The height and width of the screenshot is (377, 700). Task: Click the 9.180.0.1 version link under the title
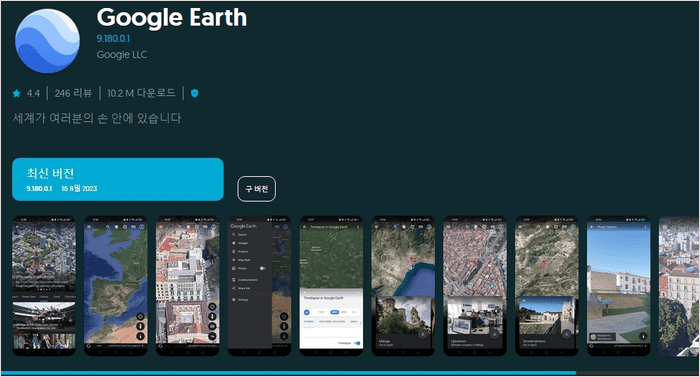113,38
